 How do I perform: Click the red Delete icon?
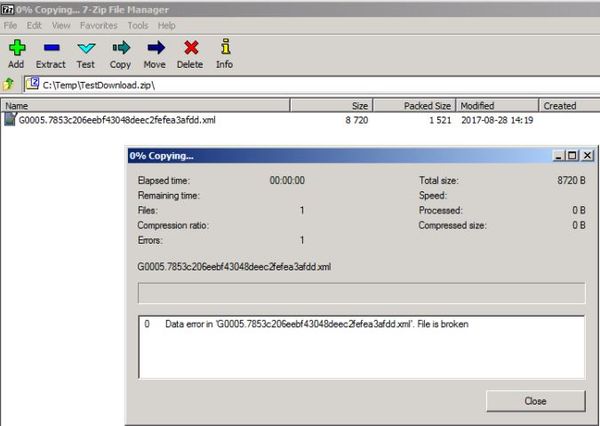tap(190, 47)
